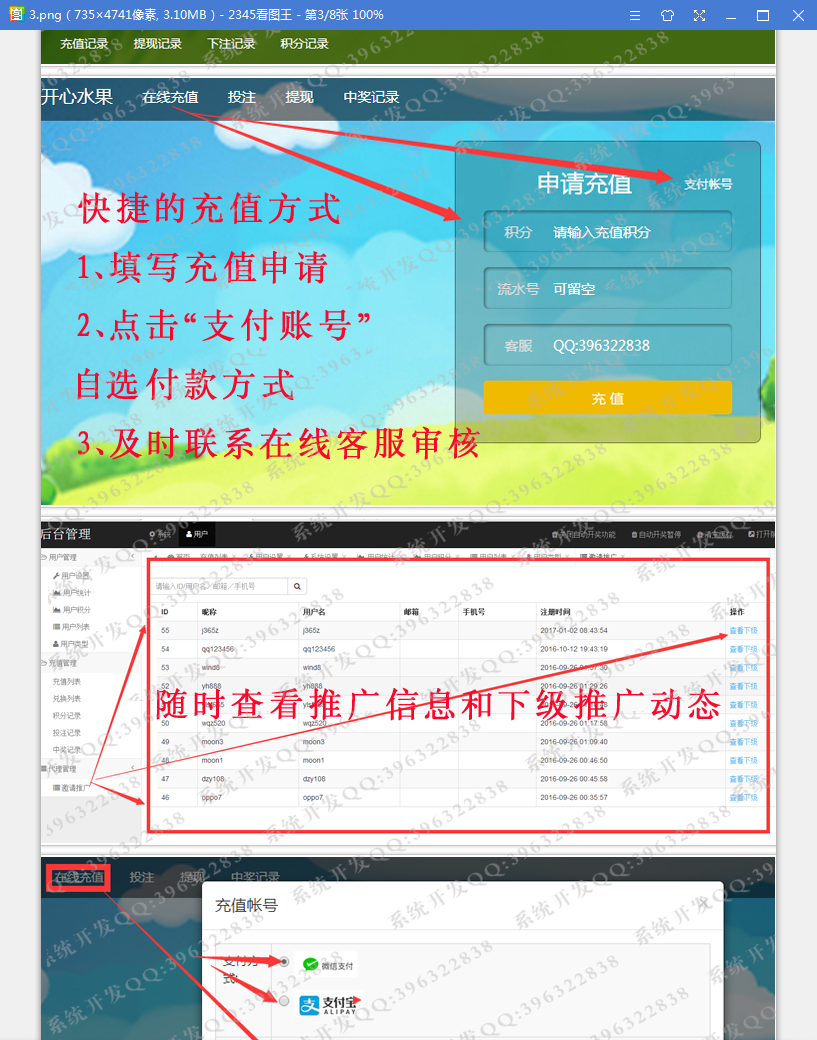
Task: Close the 充值帐号 dialog with the X
Action: (x=704, y=903)
